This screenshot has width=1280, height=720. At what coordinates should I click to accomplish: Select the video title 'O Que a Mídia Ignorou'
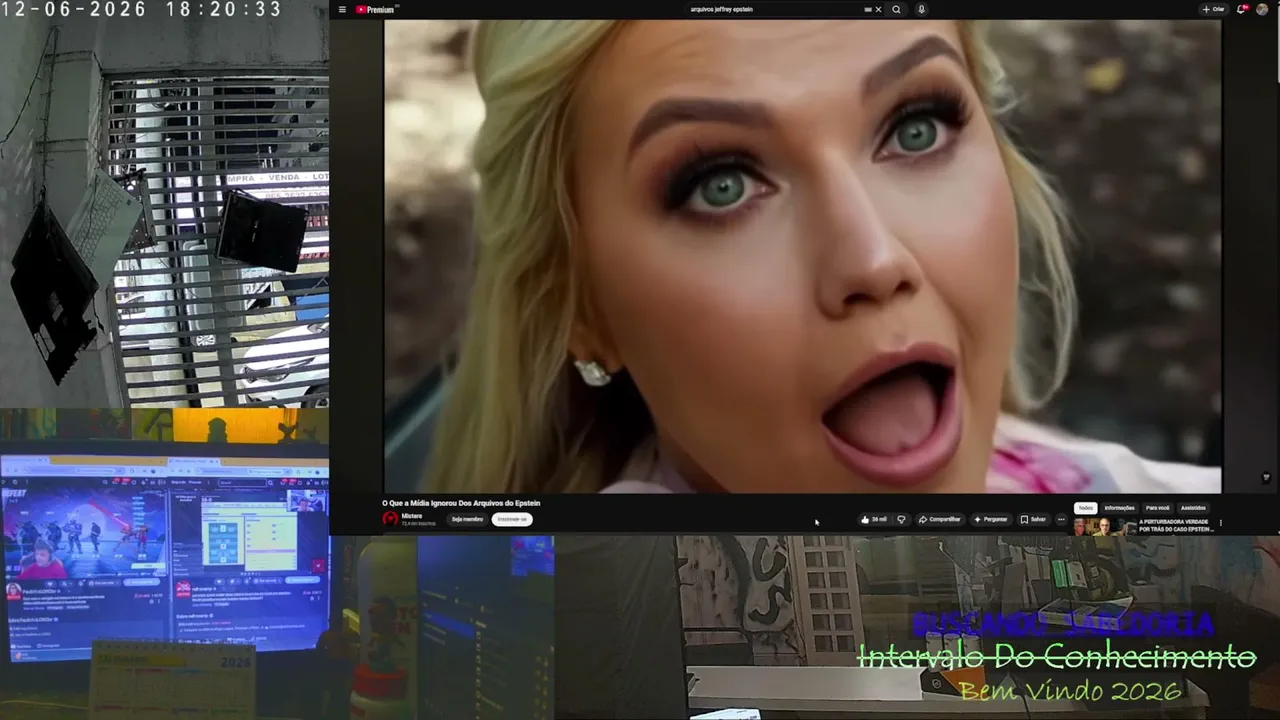461,503
